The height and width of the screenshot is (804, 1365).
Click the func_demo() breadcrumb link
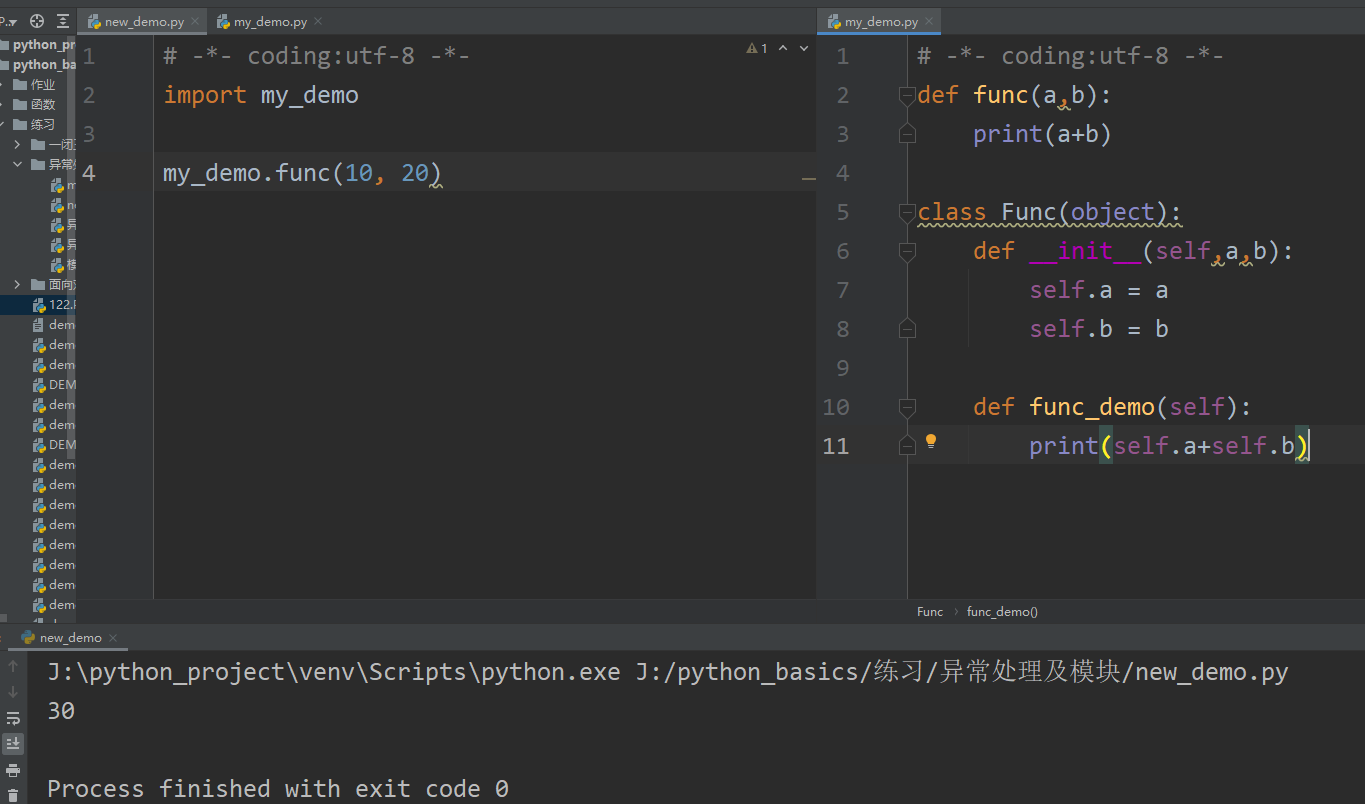1001,611
